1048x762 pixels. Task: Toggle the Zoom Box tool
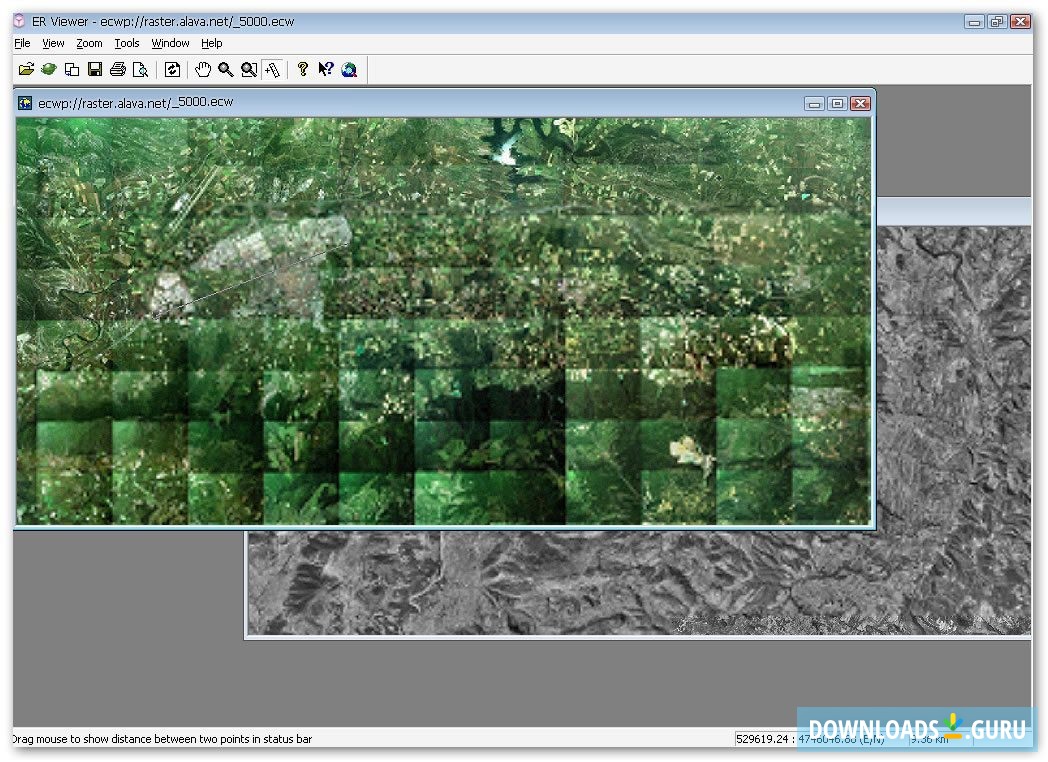pos(250,69)
